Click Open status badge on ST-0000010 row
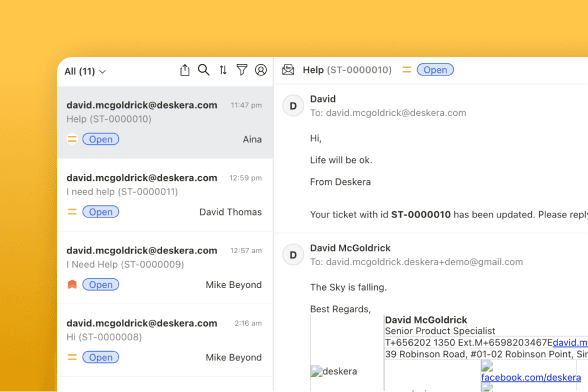This screenshot has height=392, width=588. point(100,139)
